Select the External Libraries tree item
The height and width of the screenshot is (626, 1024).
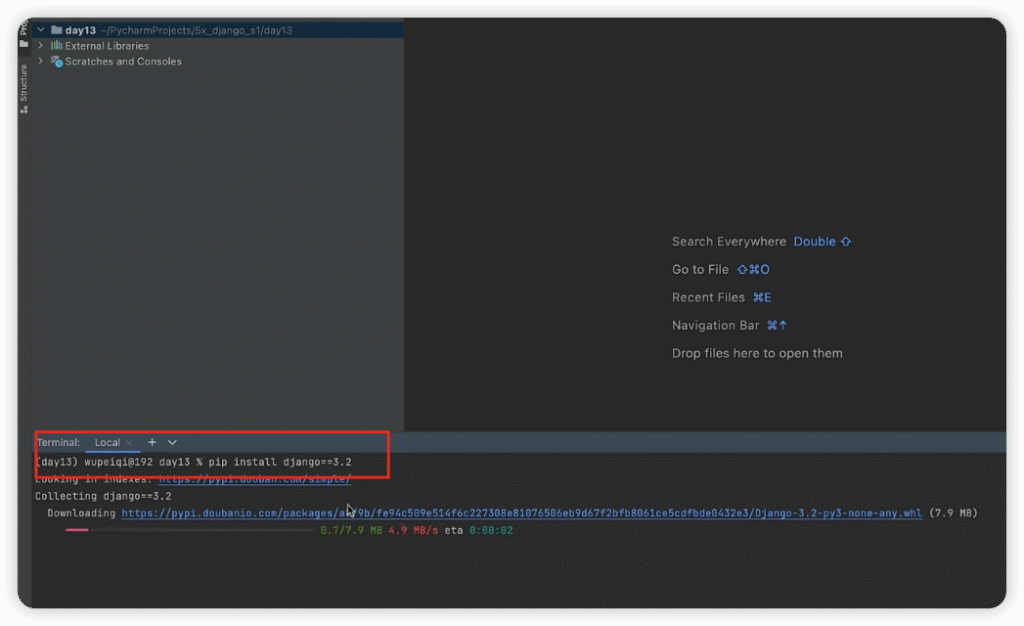tap(107, 46)
